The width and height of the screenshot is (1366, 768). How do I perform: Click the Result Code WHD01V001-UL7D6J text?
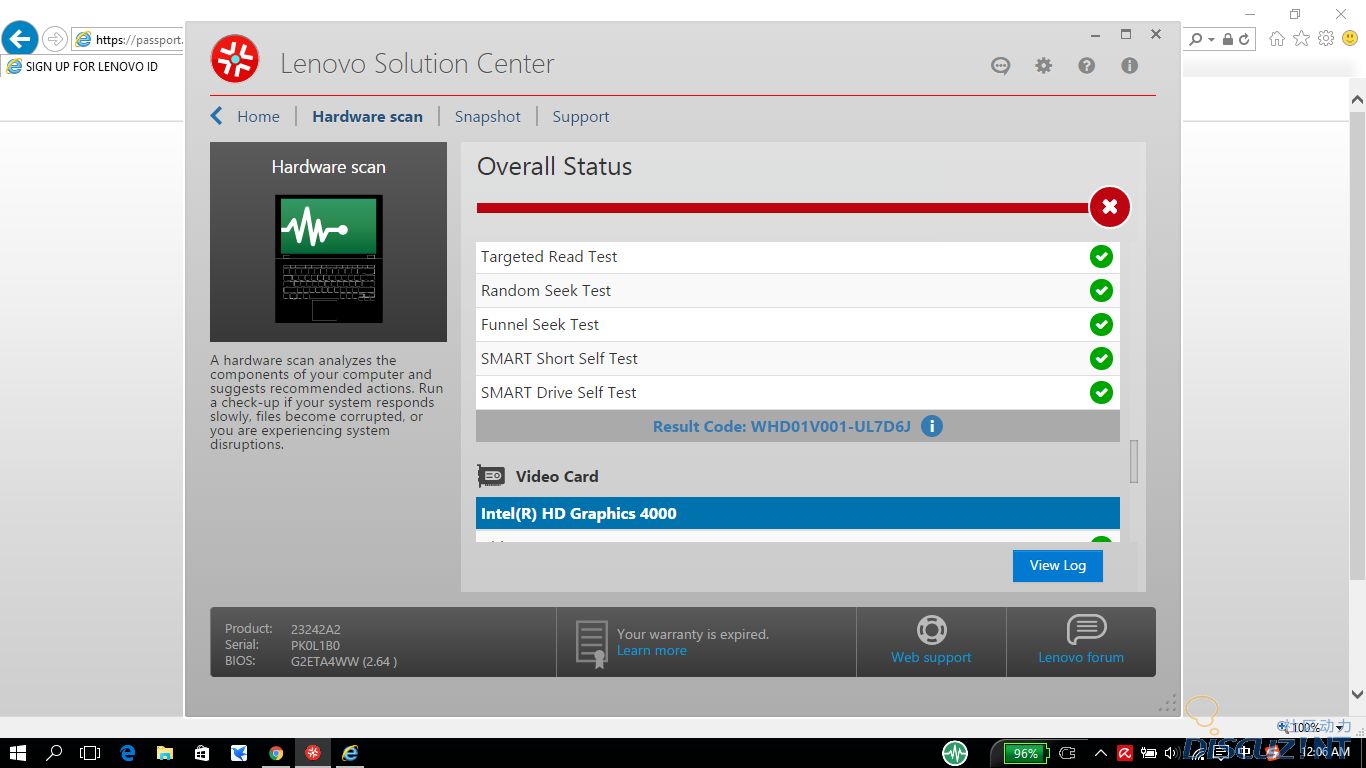pyautogui.click(x=781, y=426)
